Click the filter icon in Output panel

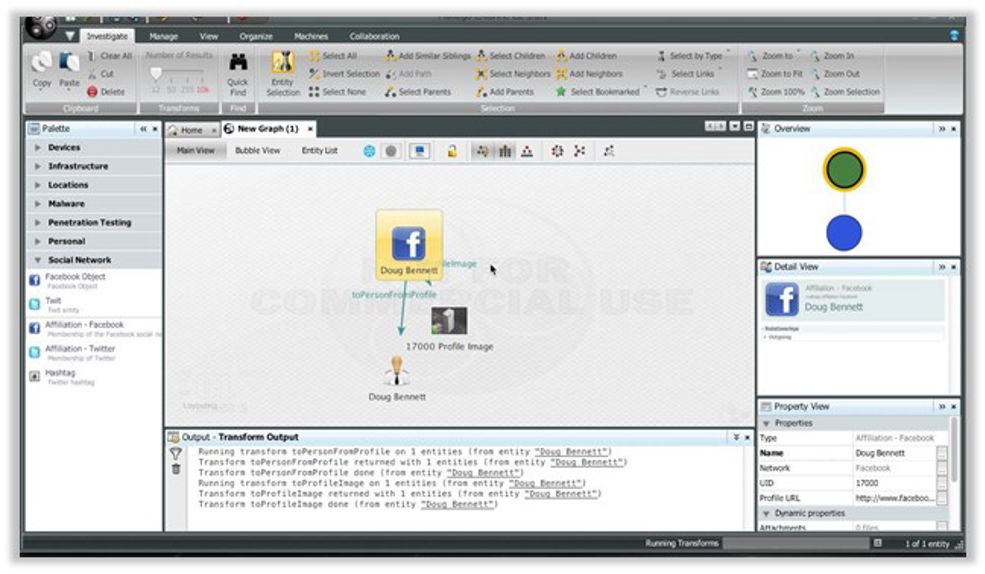(176, 453)
